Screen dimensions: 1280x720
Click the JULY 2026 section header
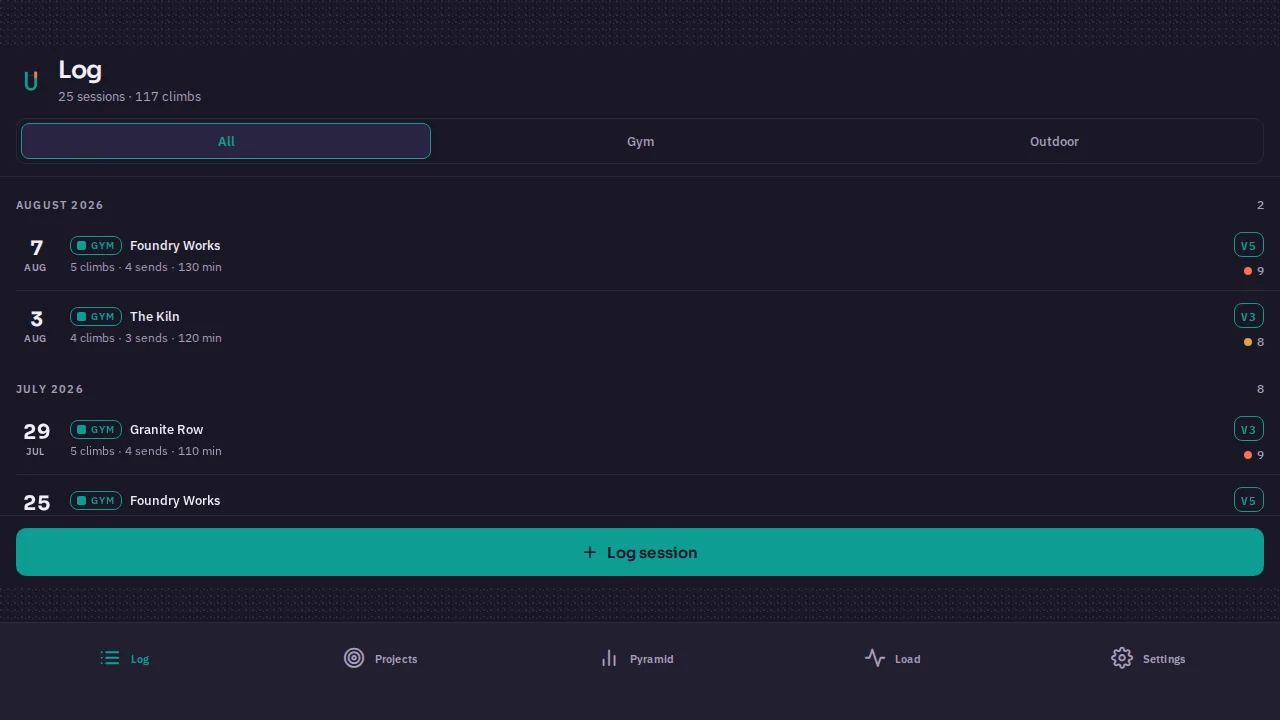click(50, 389)
